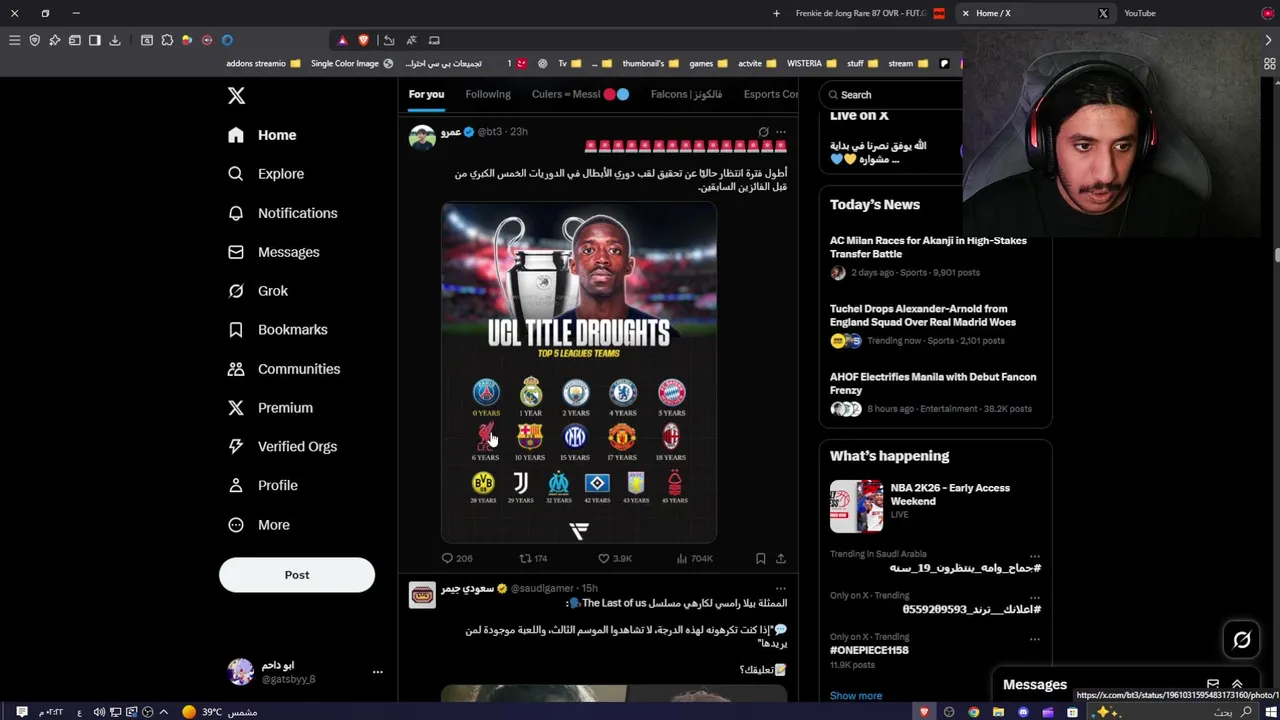Open the WISTERIA bookmarks folder
Image resolution: width=1280 pixels, height=720 pixels.
[x=811, y=63]
